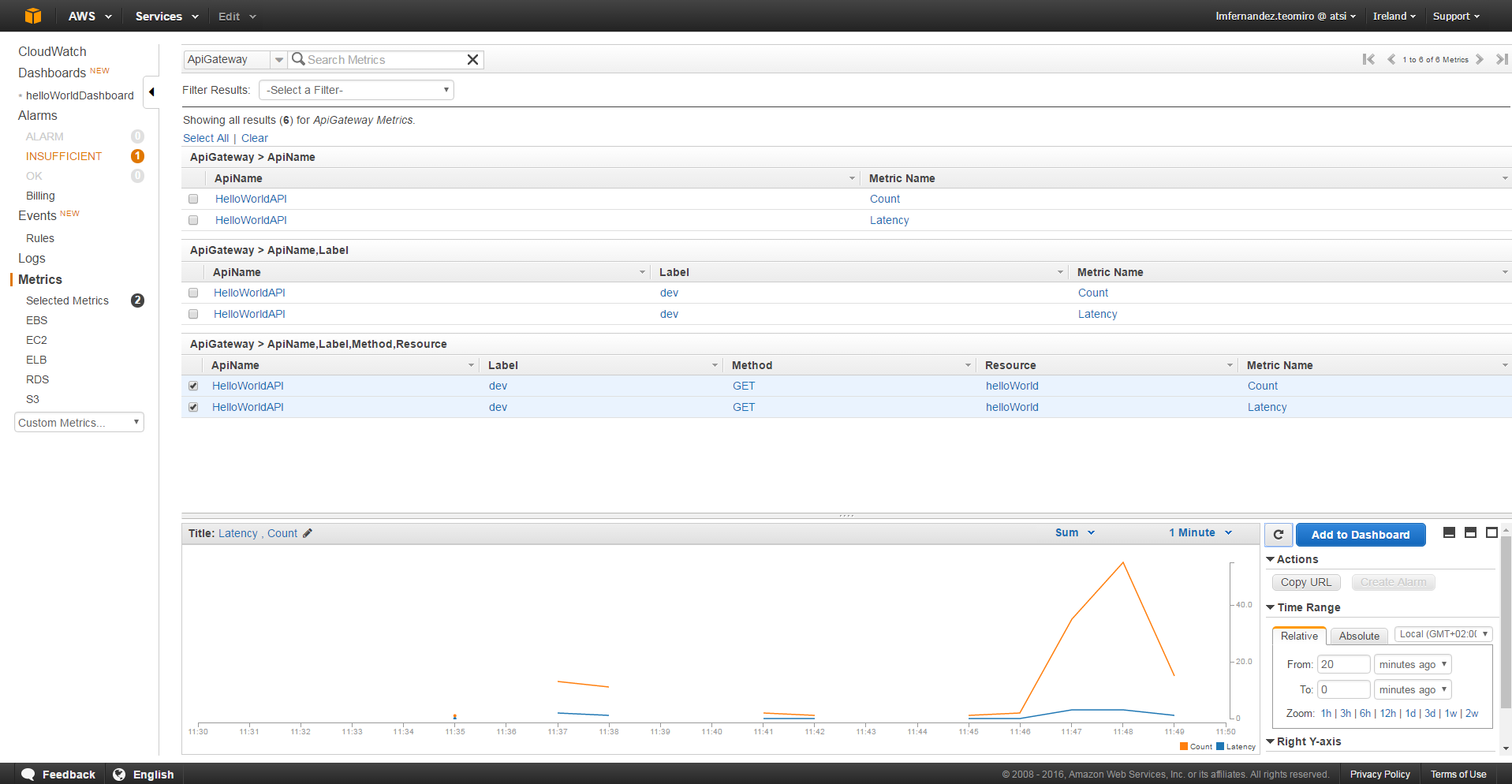
Task: Open the Select a Filter dropdown
Action: click(x=357, y=90)
